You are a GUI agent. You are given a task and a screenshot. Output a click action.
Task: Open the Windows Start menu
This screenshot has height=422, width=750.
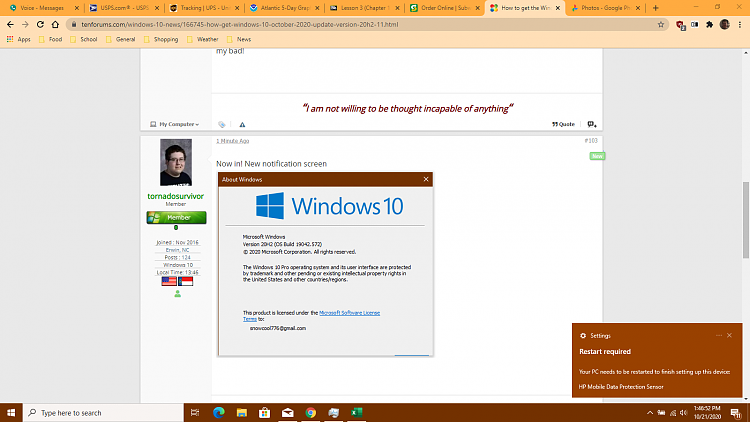tap(11, 412)
